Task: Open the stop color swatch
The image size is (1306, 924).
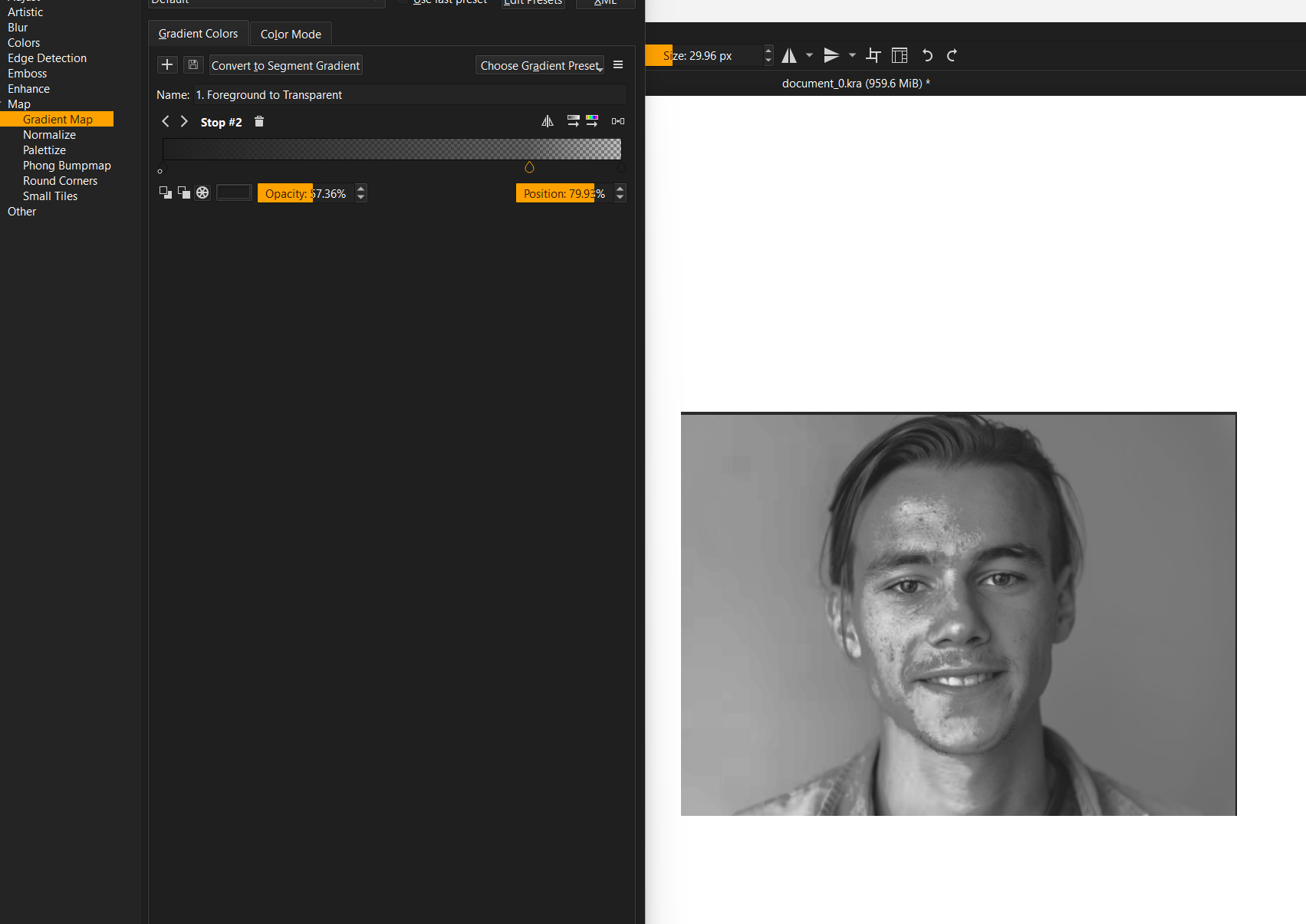Action: pos(234,192)
